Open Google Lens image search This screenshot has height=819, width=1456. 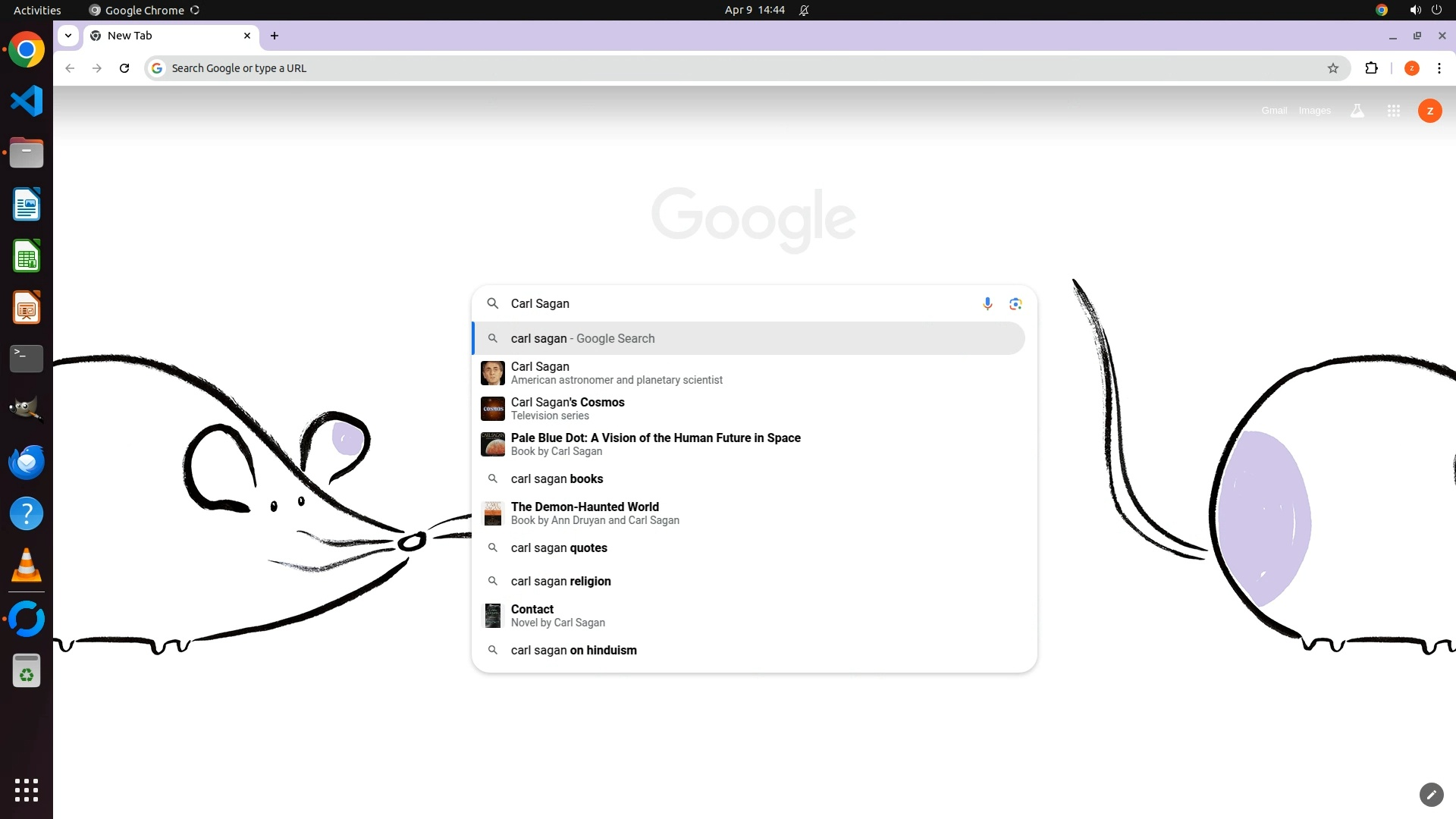click(1015, 304)
